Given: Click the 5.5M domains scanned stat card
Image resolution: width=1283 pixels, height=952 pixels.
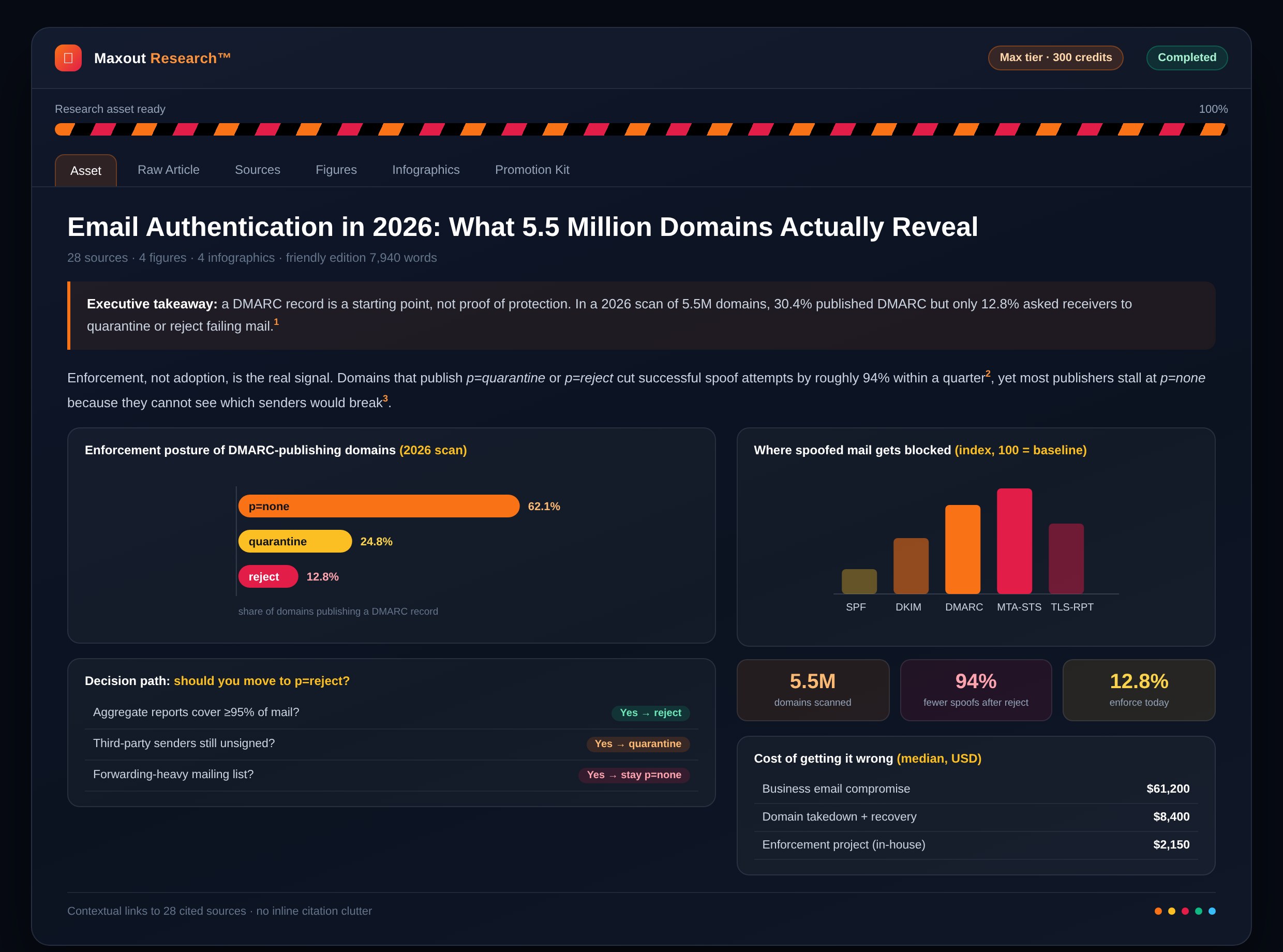Looking at the screenshot, I should coord(813,690).
